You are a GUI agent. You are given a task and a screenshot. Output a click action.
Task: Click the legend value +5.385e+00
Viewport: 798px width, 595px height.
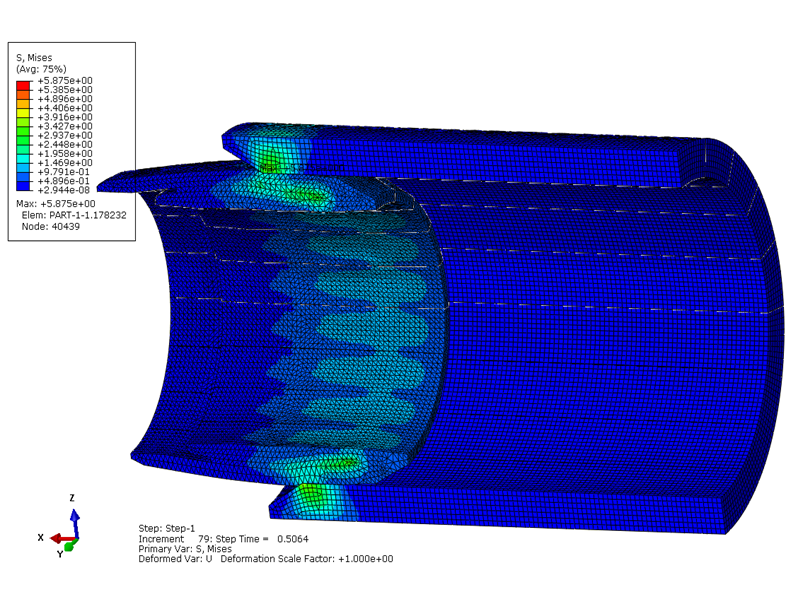pyautogui.click(x=65, y=90)
